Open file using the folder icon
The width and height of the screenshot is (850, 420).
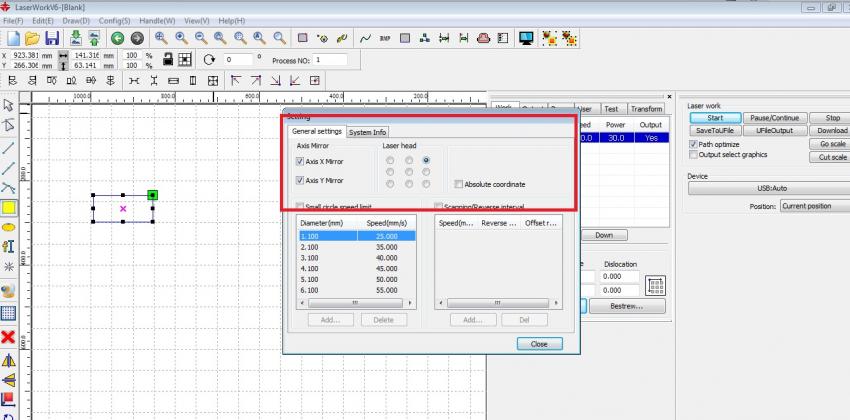pyautogui.click(x=31, y=38)
